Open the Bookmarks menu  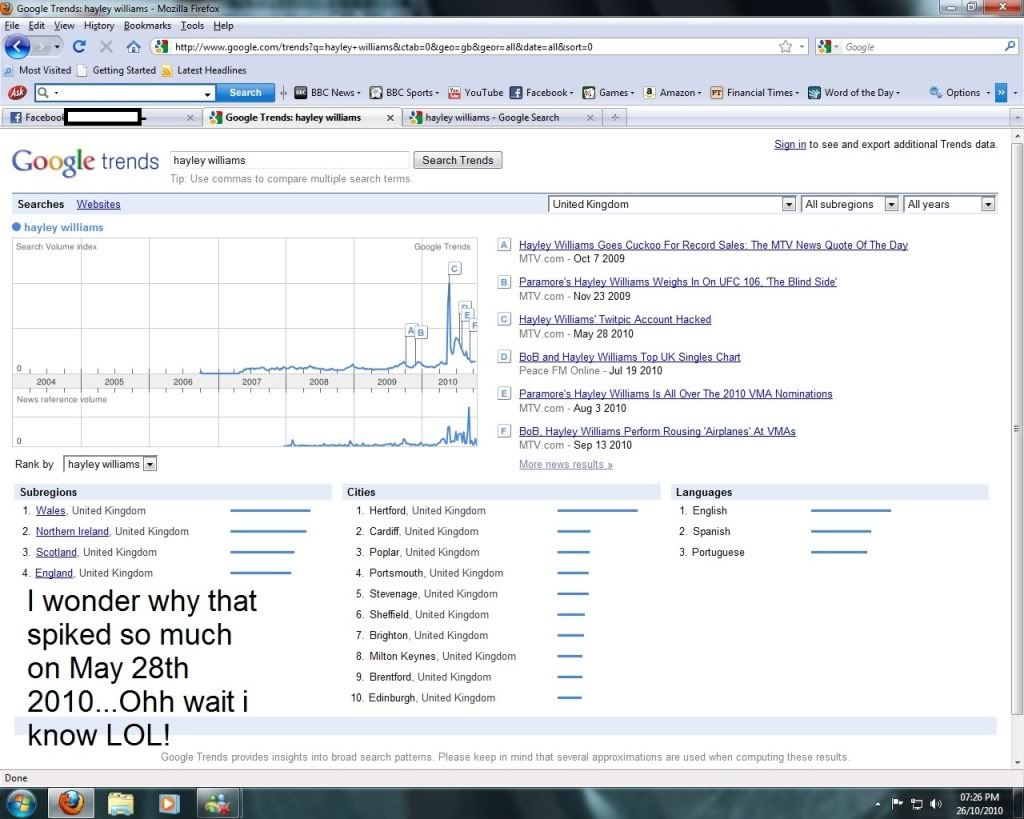[147, 25]
